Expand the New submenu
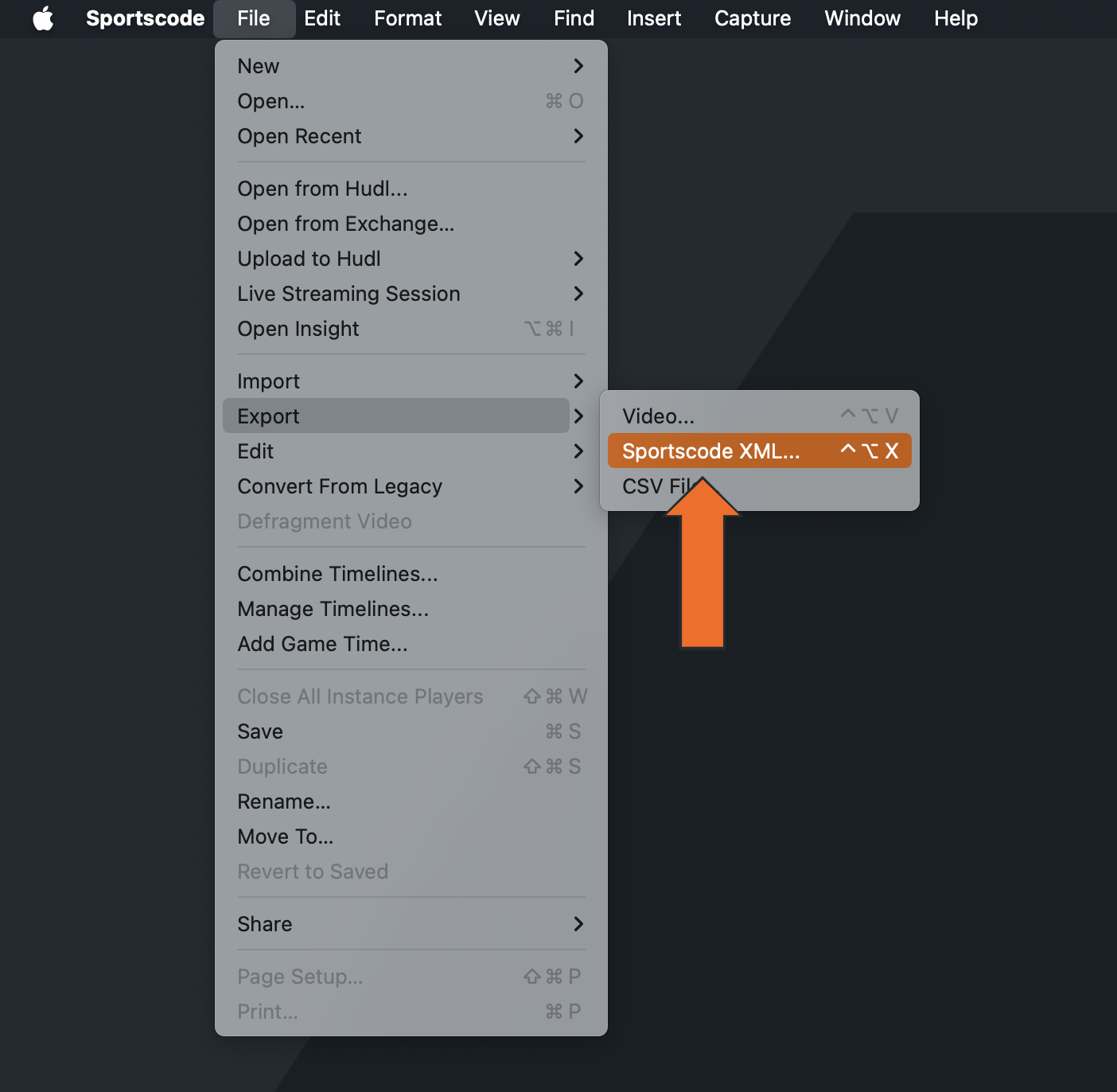Screen dimensions: 1117x1092 (x=258, y=66)
